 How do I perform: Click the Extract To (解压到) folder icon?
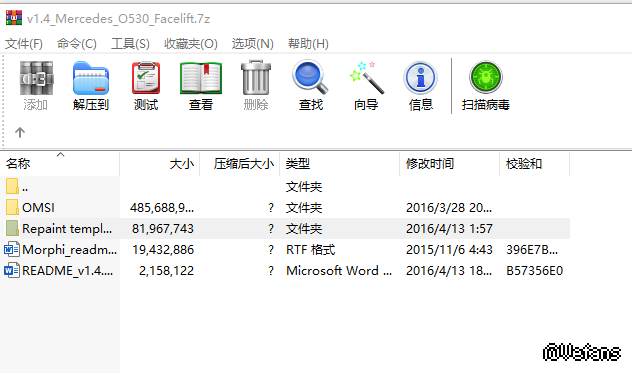click(91, 79)
